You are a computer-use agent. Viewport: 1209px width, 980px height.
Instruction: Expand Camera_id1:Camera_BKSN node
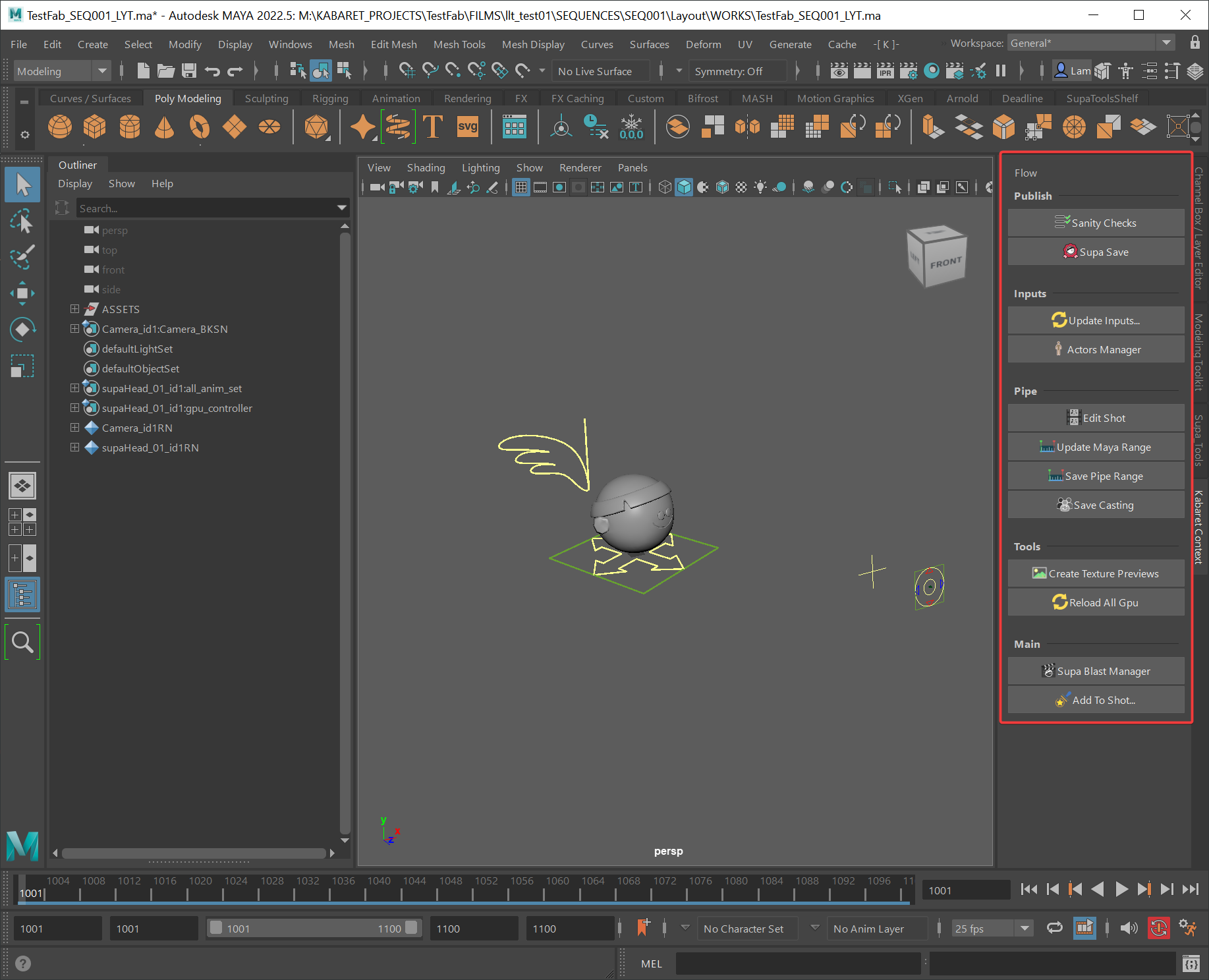[74, 328]
